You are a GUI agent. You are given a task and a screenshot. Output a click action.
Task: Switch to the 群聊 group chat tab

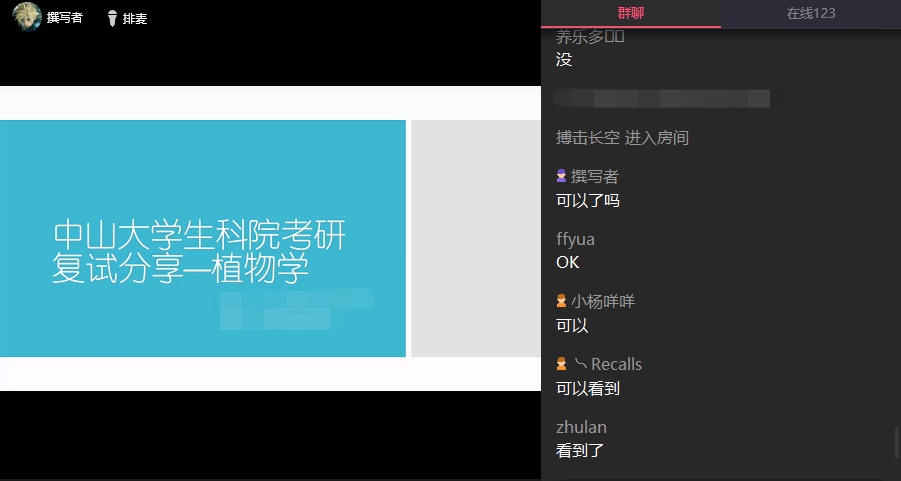click(631, 13)
